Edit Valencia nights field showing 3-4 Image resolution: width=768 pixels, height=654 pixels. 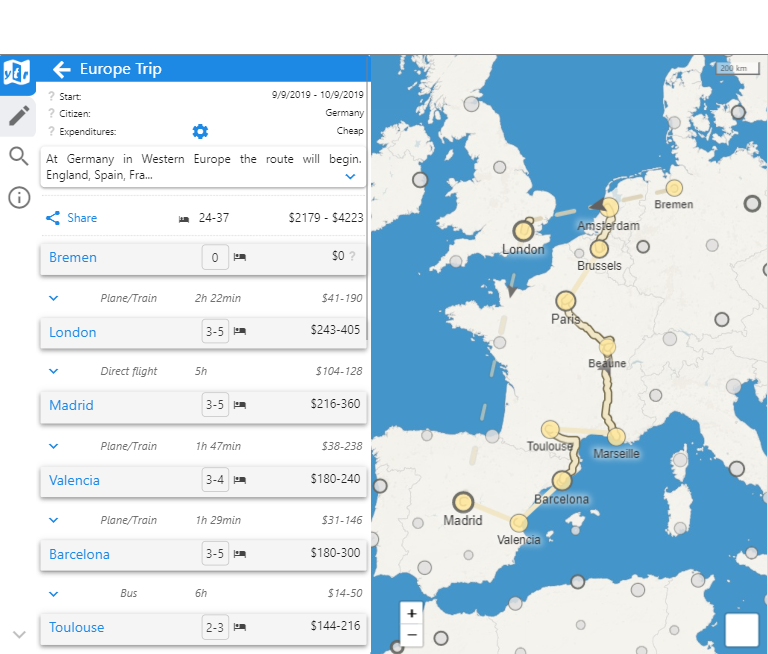pyautogui.click(x=215, y=480)
